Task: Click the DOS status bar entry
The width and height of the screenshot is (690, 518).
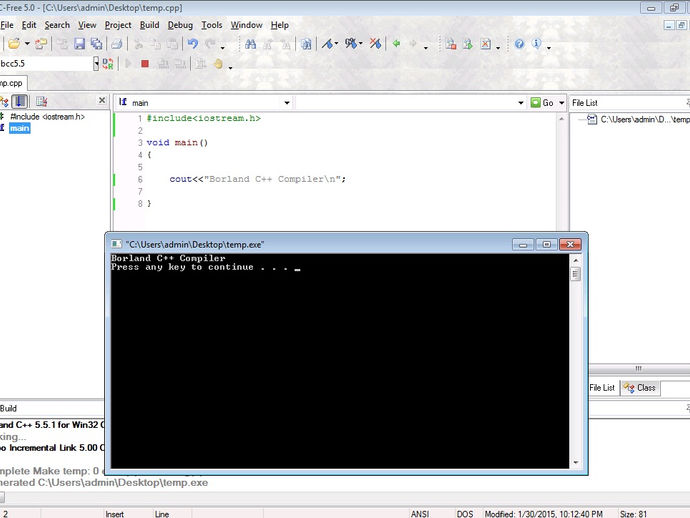Action: click(x=465, y=514)
